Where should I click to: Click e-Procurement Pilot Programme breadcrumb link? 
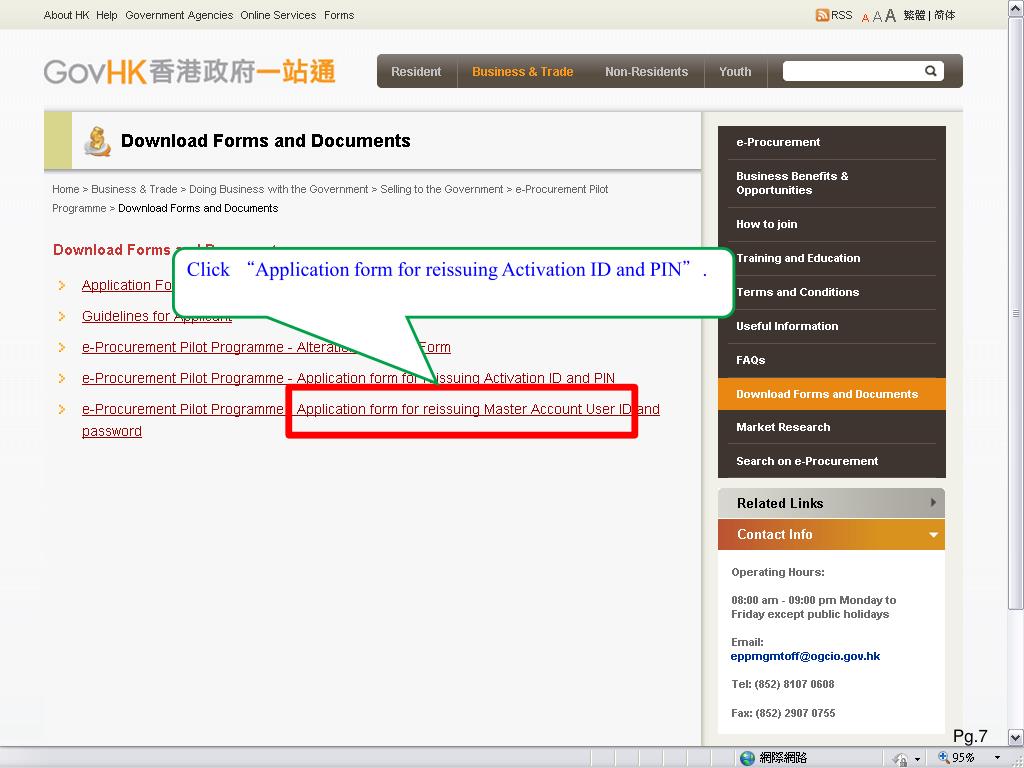pos(562,189)
